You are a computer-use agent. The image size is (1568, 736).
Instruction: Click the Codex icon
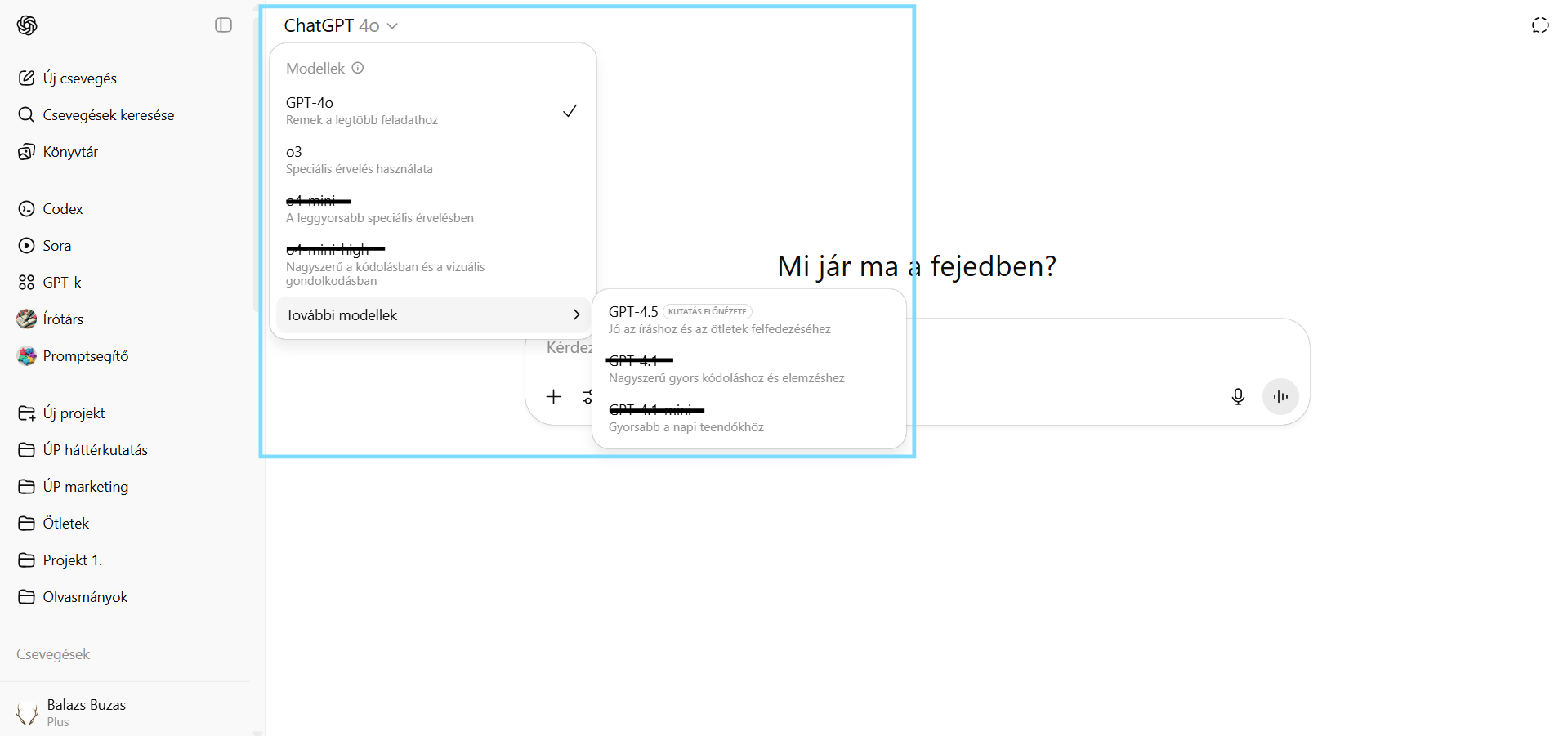[x=26, y=208]
